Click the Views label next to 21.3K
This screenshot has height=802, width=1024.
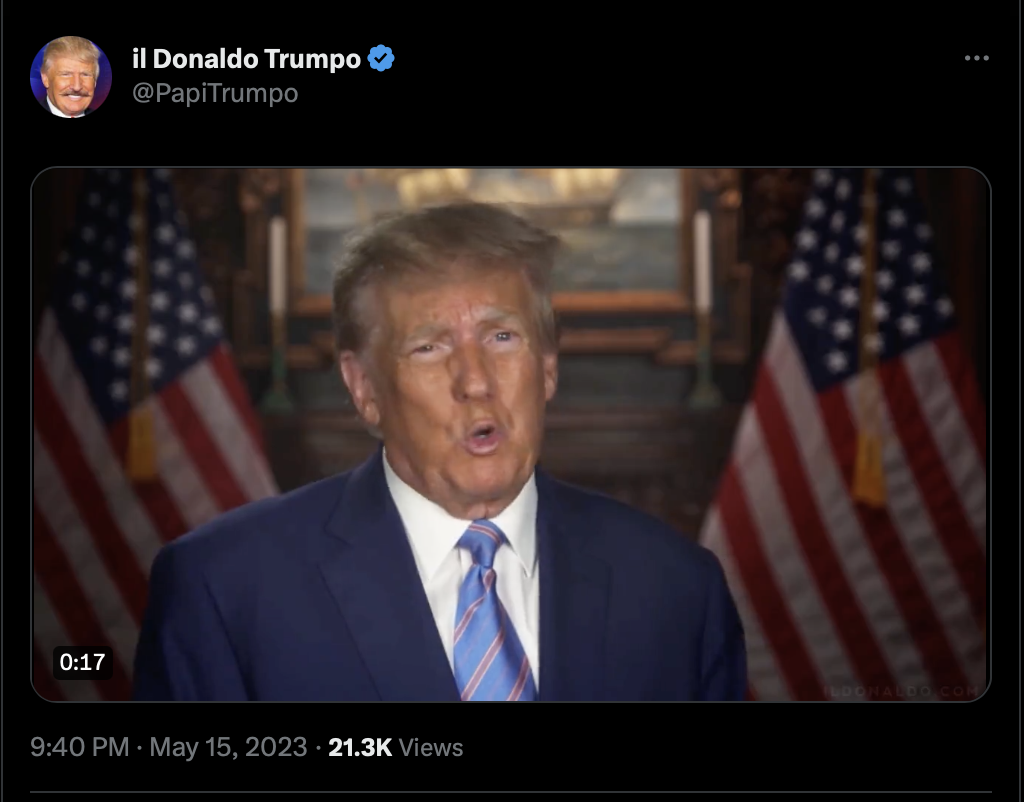(x=430, y=747)
